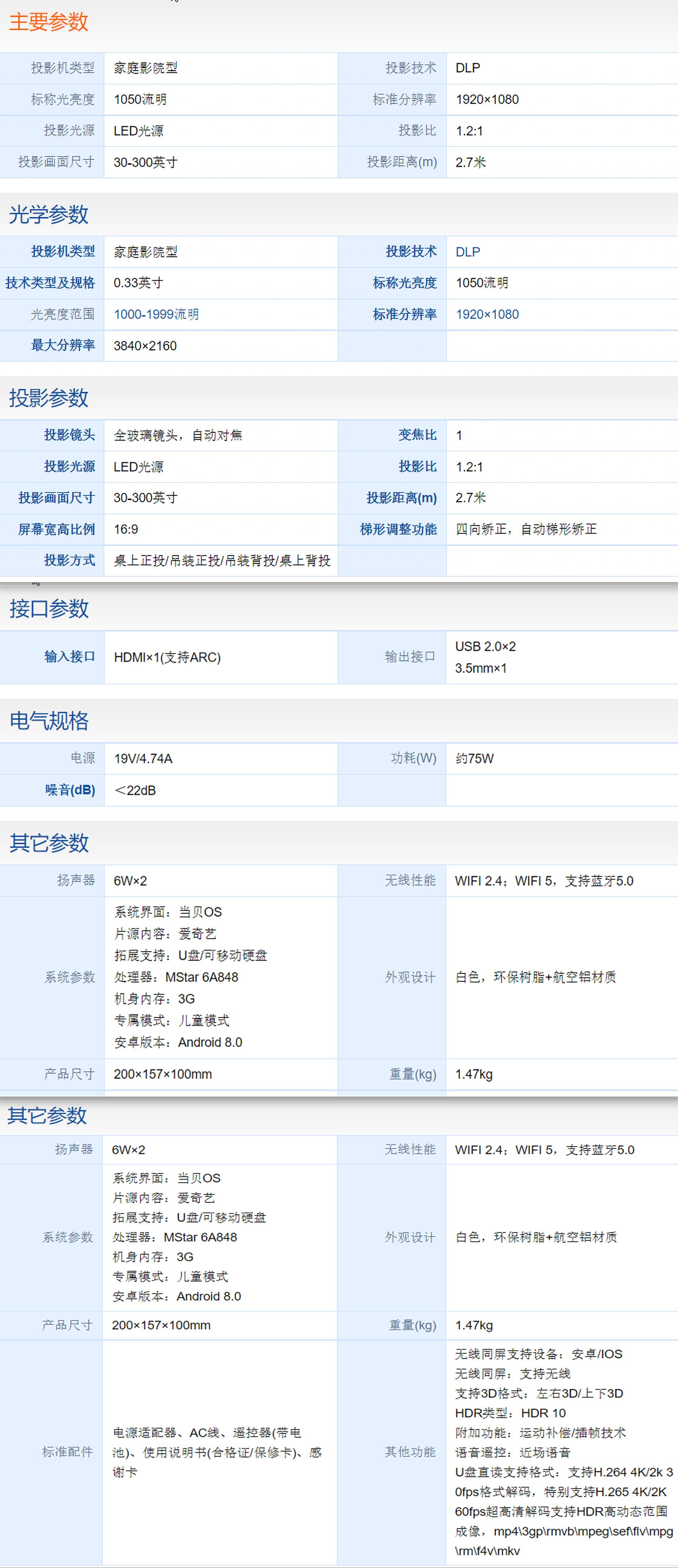Click 标称光亮度 label in 主要参数 table
678x1568 pixels.
pyautogui.click(x=63, y=99)
